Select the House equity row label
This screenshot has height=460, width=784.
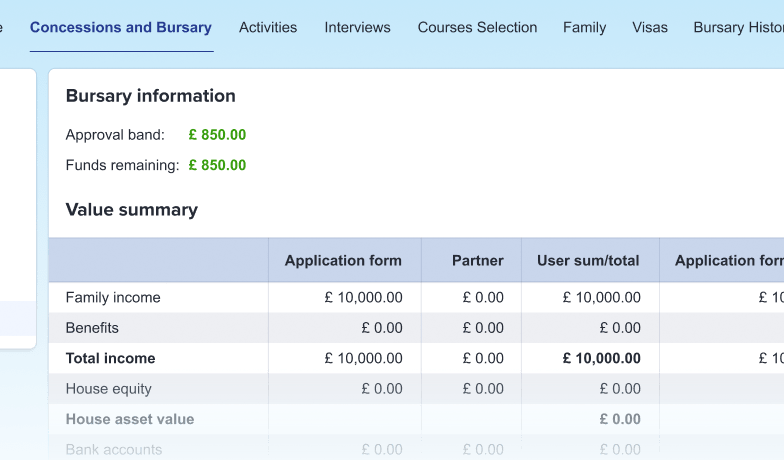coord(108,389)
